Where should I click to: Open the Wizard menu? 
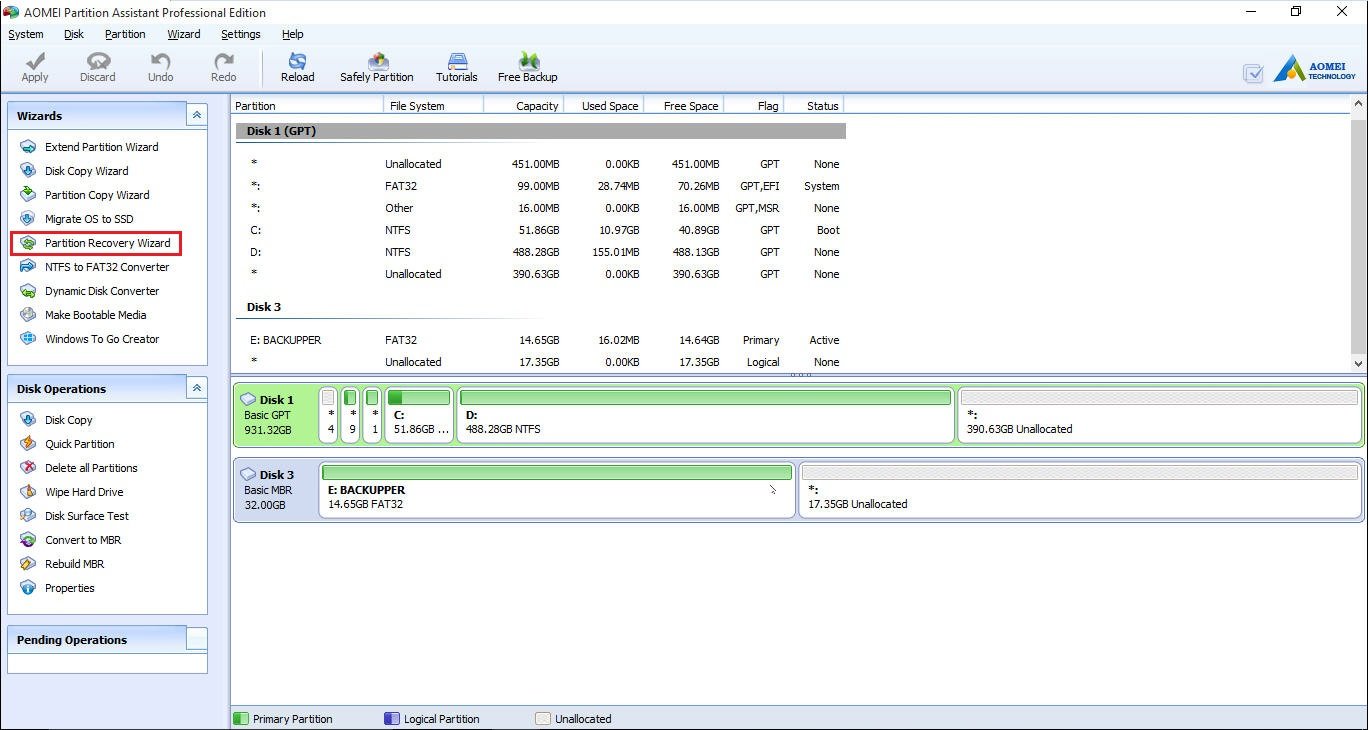pyautogui.click(x=184, y=34)
